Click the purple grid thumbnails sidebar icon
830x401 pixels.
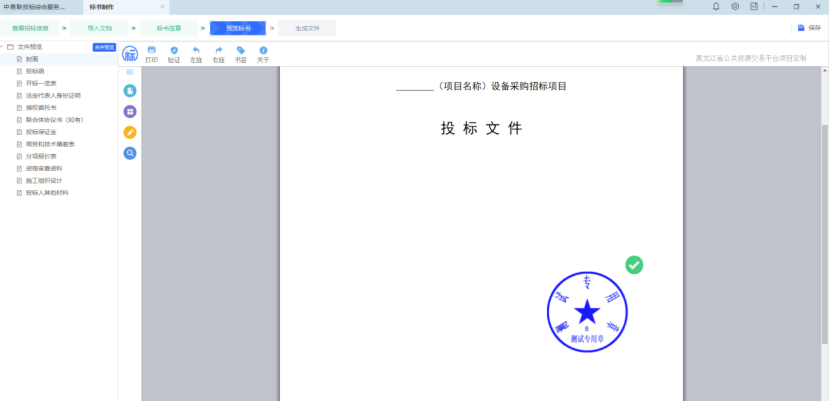pos(130,111)
